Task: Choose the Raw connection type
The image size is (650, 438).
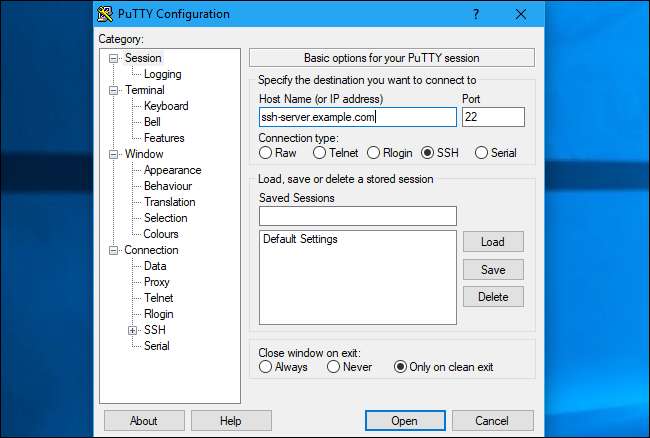Action: [x=266, y=153]
